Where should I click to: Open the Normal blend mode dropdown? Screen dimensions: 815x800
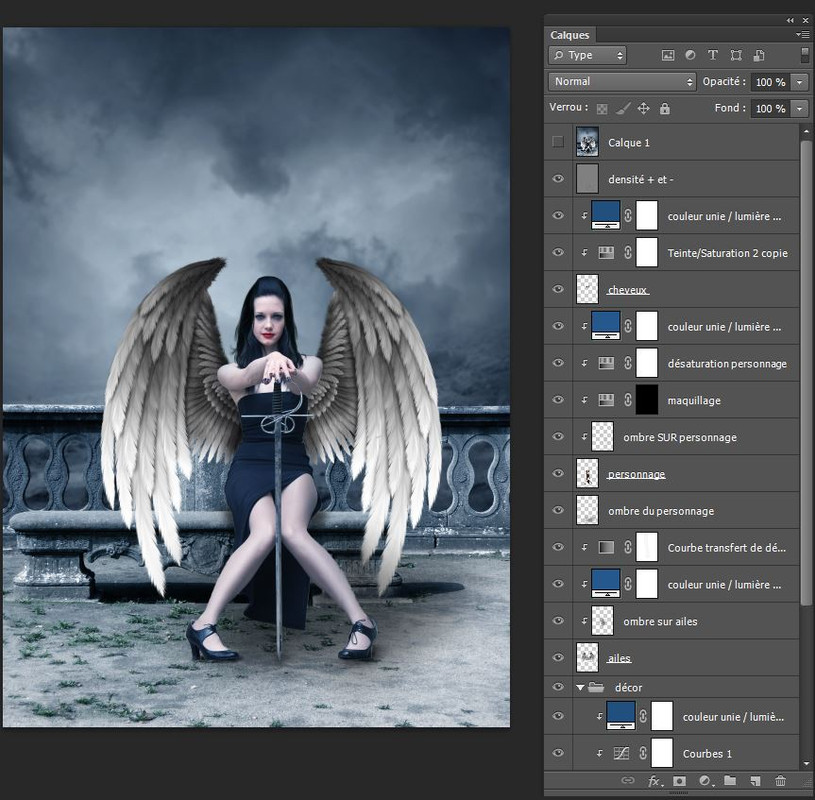coord(622,82)
